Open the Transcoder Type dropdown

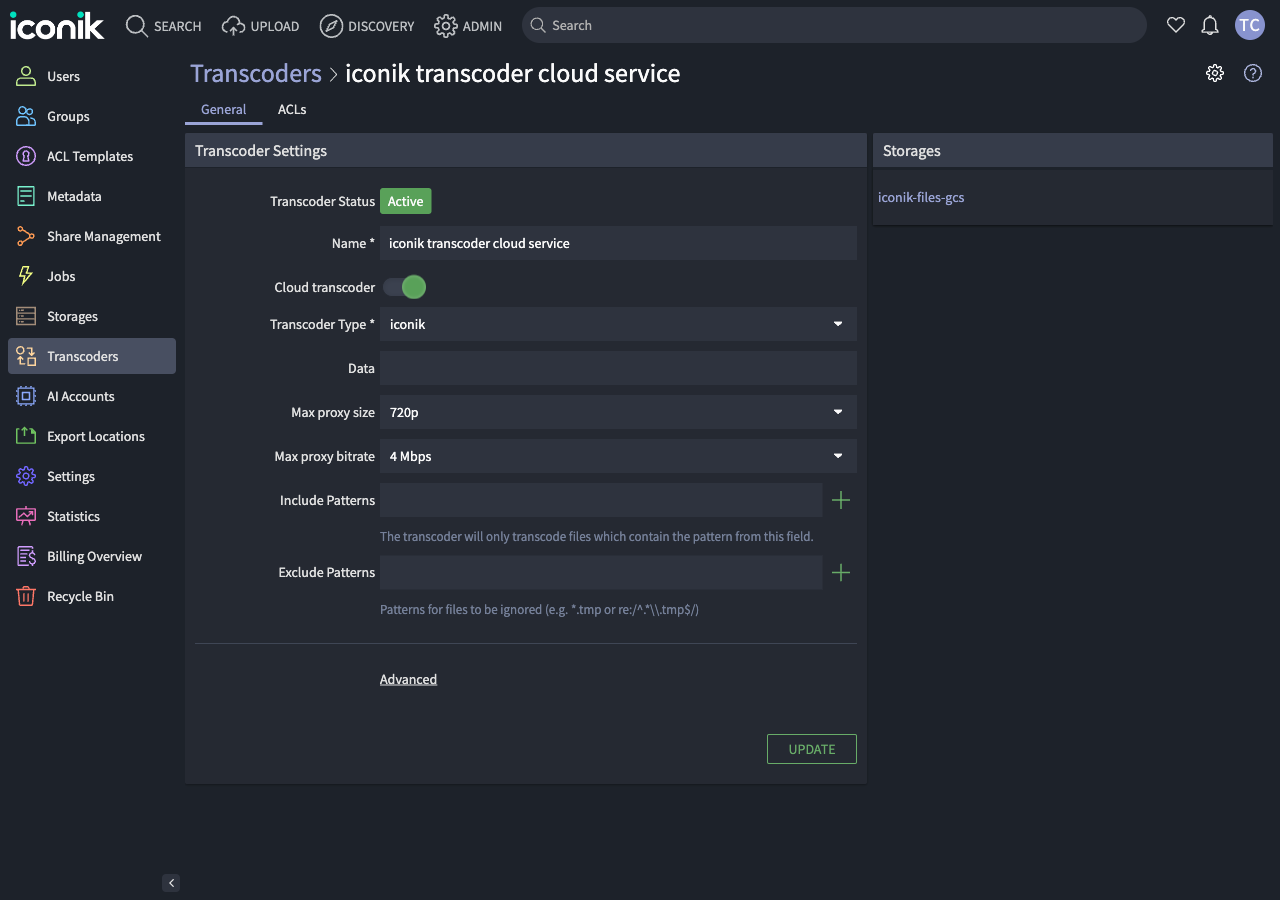click(x=618, y=324)
